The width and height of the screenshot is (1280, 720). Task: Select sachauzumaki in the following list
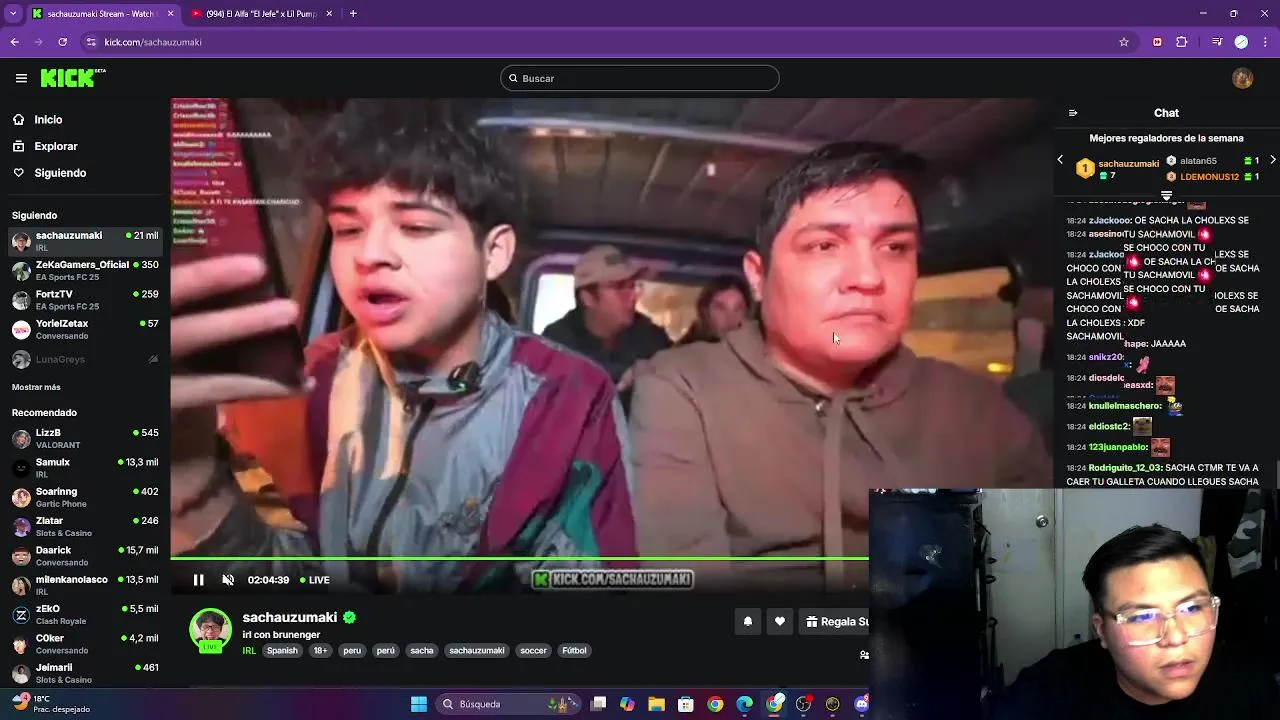coord(84,241)
